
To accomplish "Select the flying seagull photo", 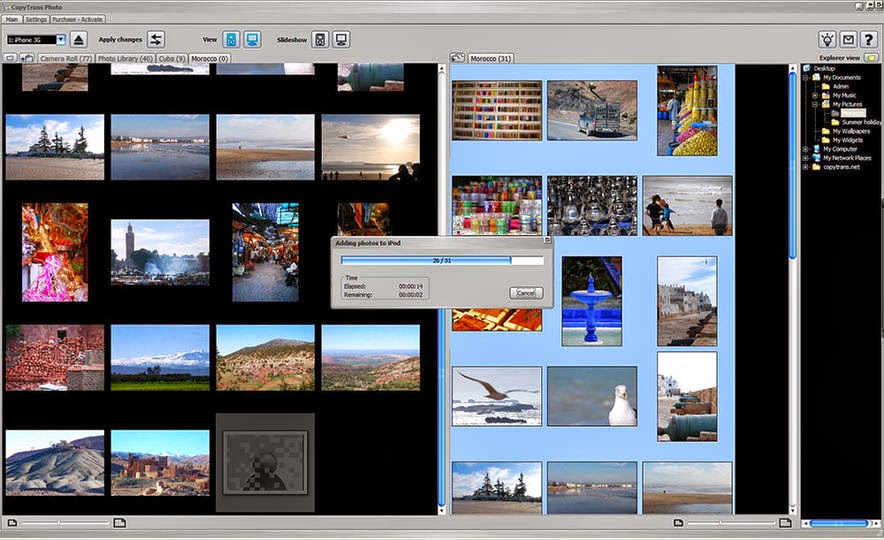I will (x=497, y=396).
